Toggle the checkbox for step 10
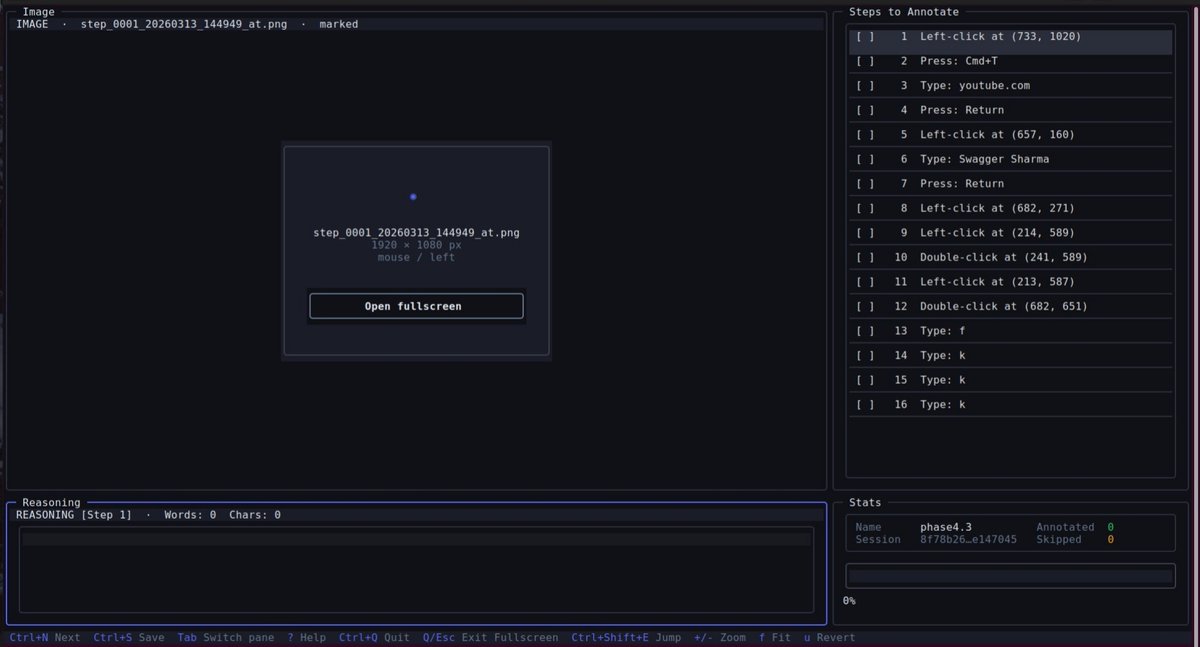The height and width of the screenshot is (647, 1200). pos(865,257)
